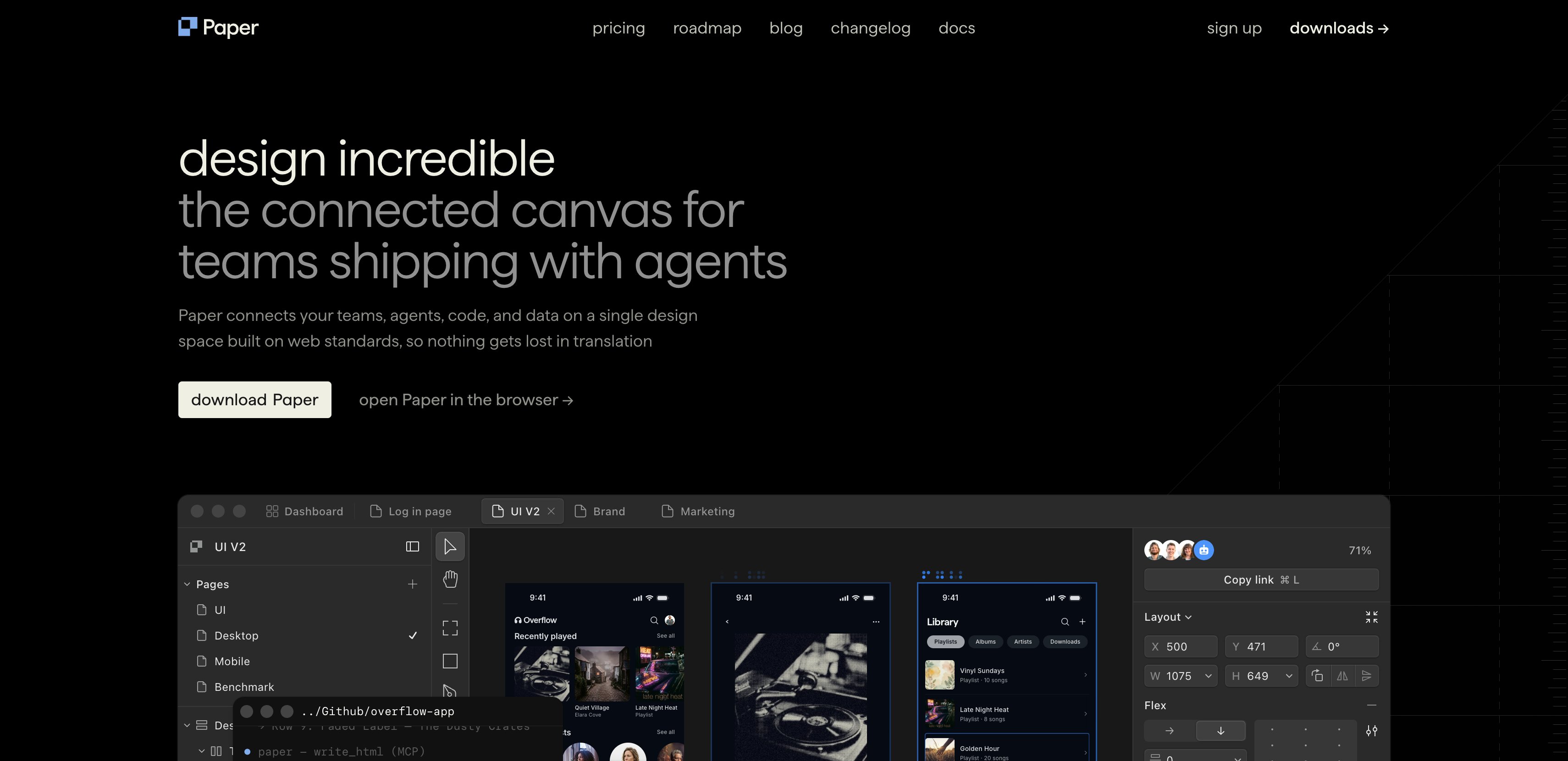Open the height (H) sizing dropdown arrow

(x=1289, y=676)
